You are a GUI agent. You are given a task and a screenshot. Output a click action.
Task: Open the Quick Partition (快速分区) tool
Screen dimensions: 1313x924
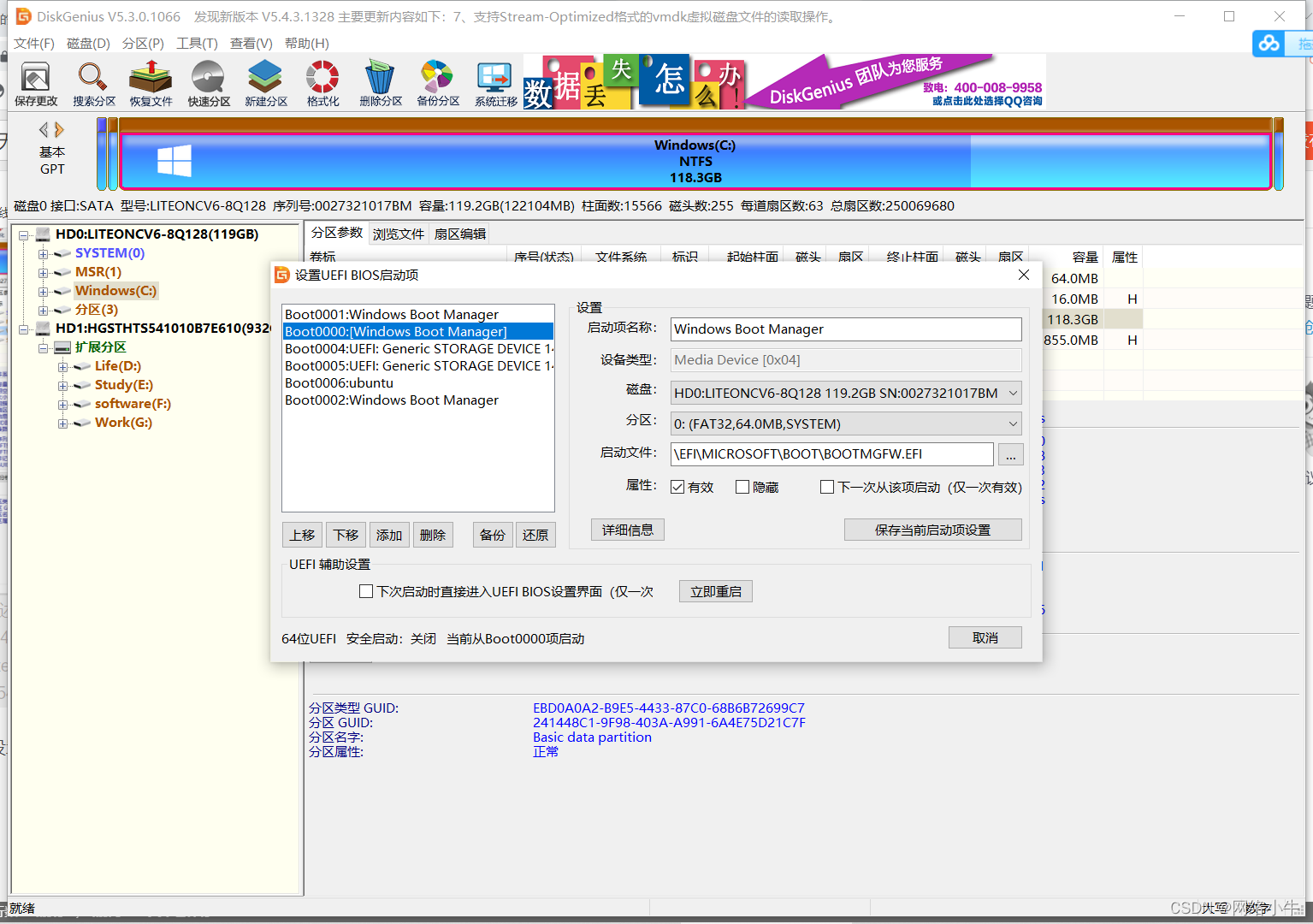[x=209, y=83]
